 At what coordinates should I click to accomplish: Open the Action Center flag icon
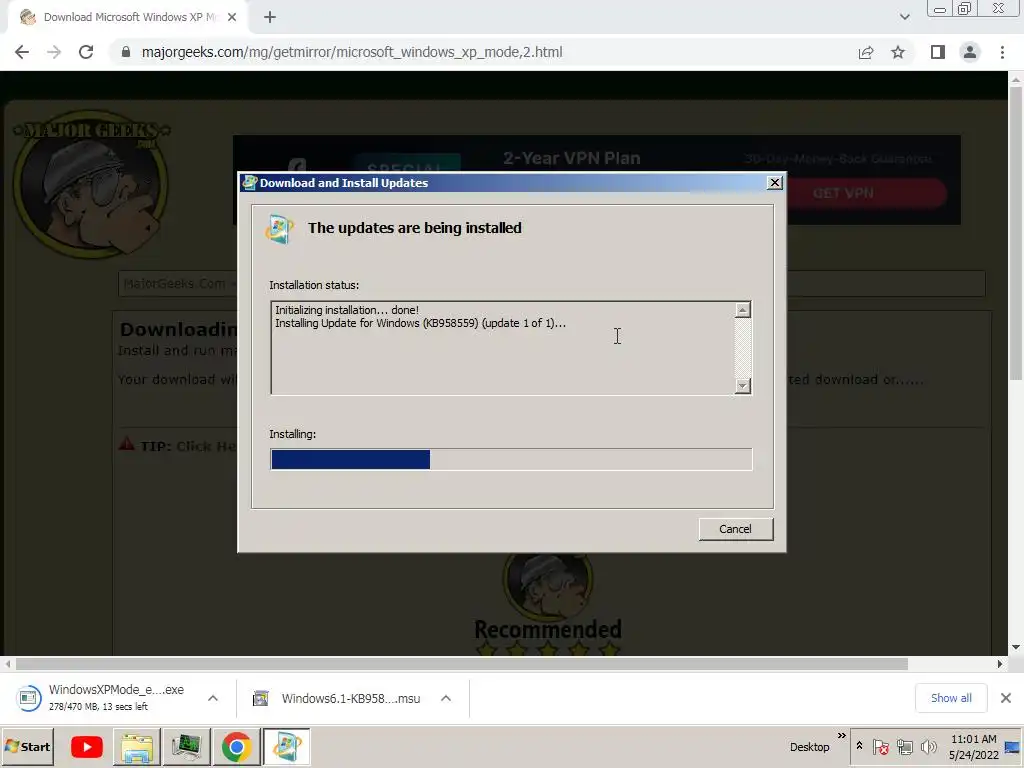point(880,746)
